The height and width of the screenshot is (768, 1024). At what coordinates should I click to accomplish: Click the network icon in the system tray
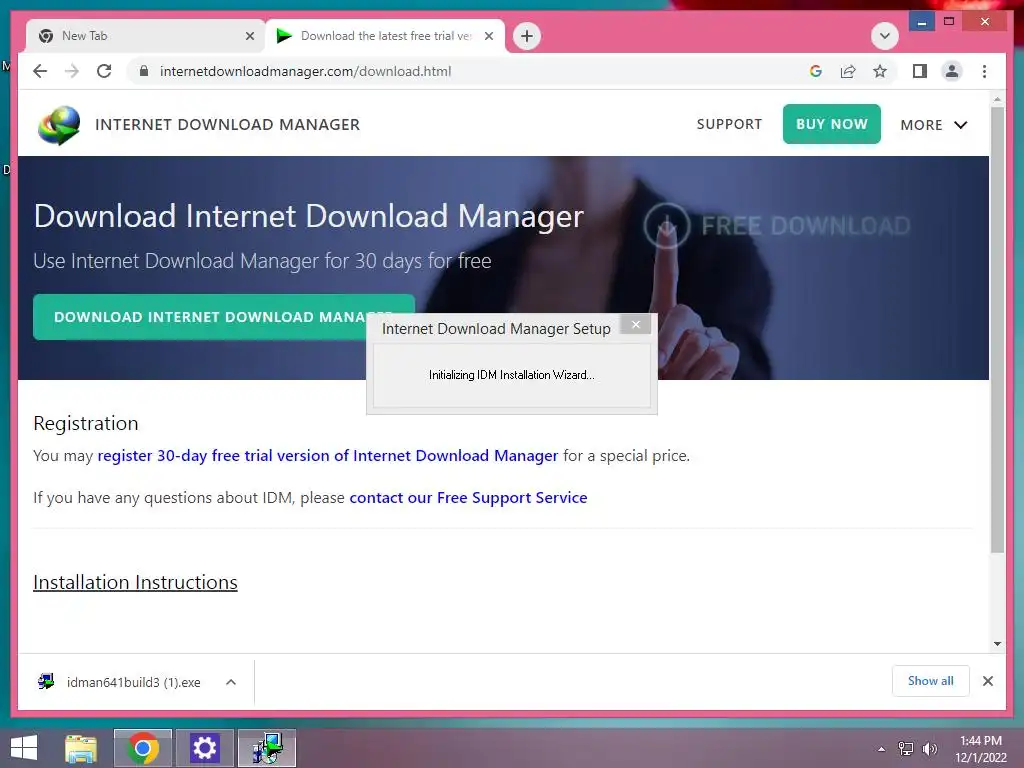pos(905,749)
